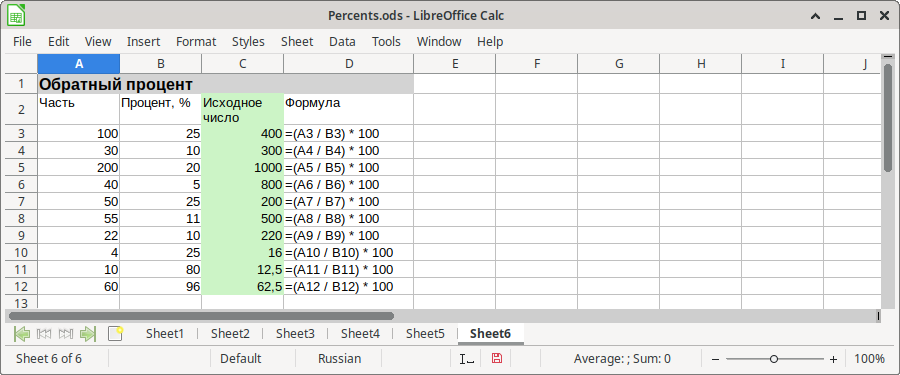Switch to Sheet1 tab
The height and width of the screenshot is (375, 900).
tap(165, 333)
